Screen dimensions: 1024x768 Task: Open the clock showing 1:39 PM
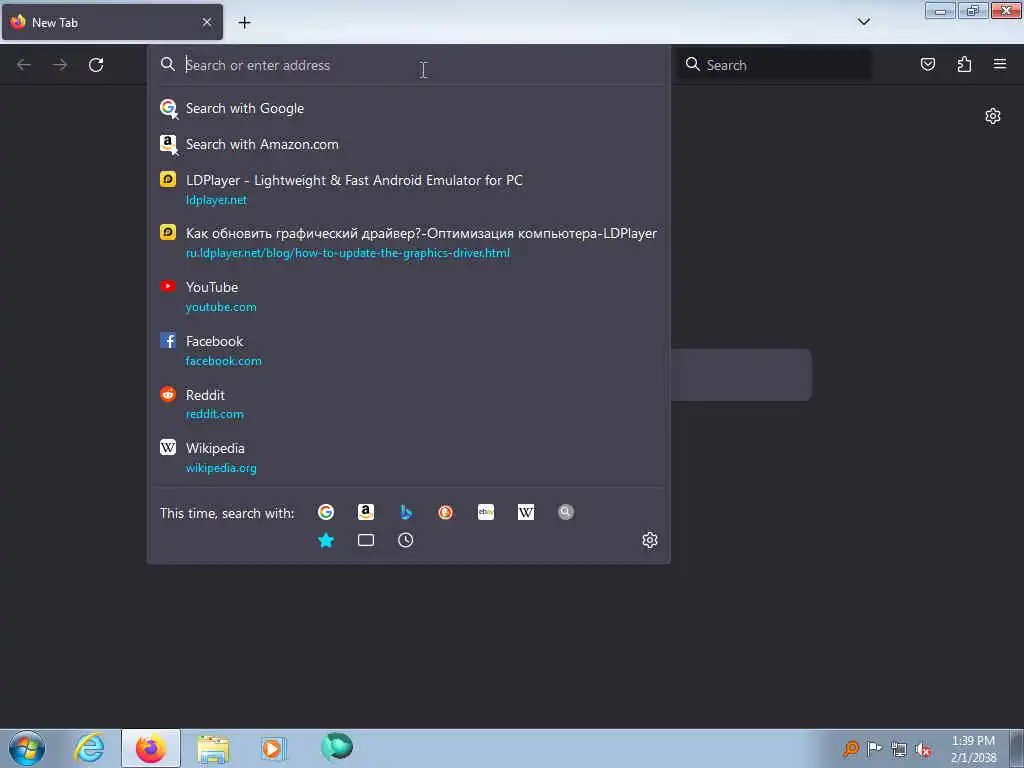(973, 749)
